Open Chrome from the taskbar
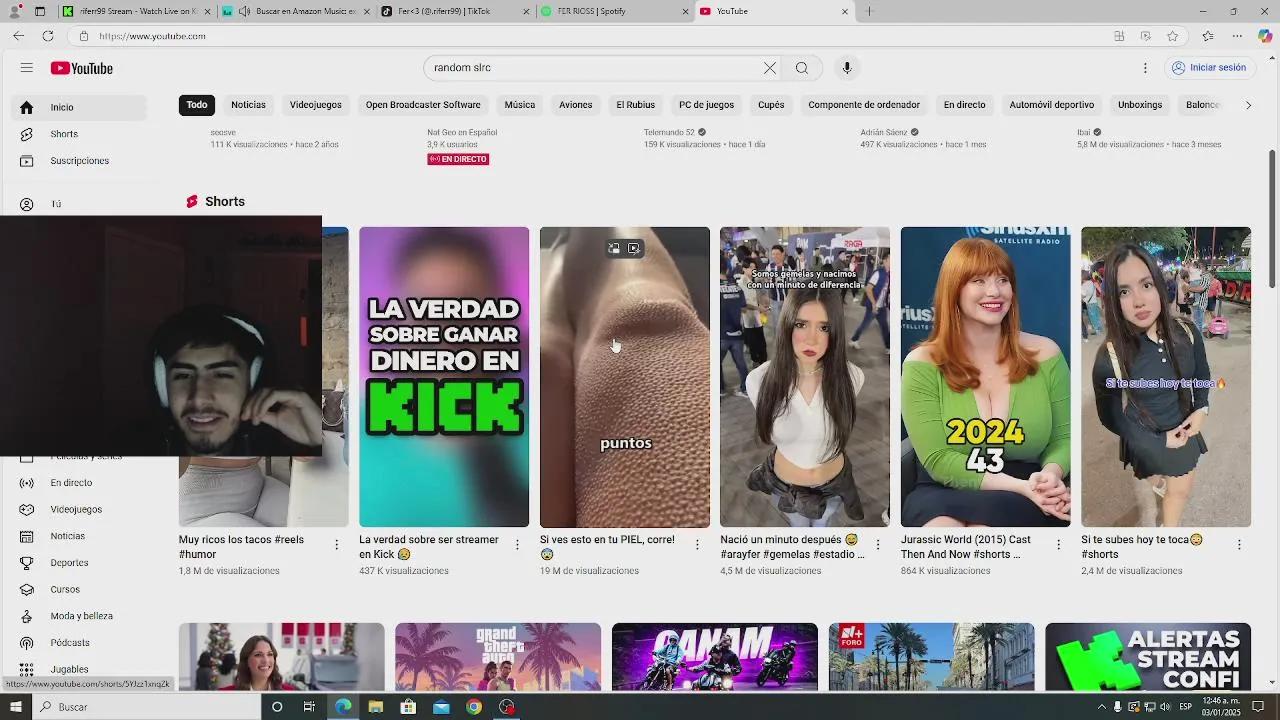This screenshot has height=720, width=1280. click(474, 707)
